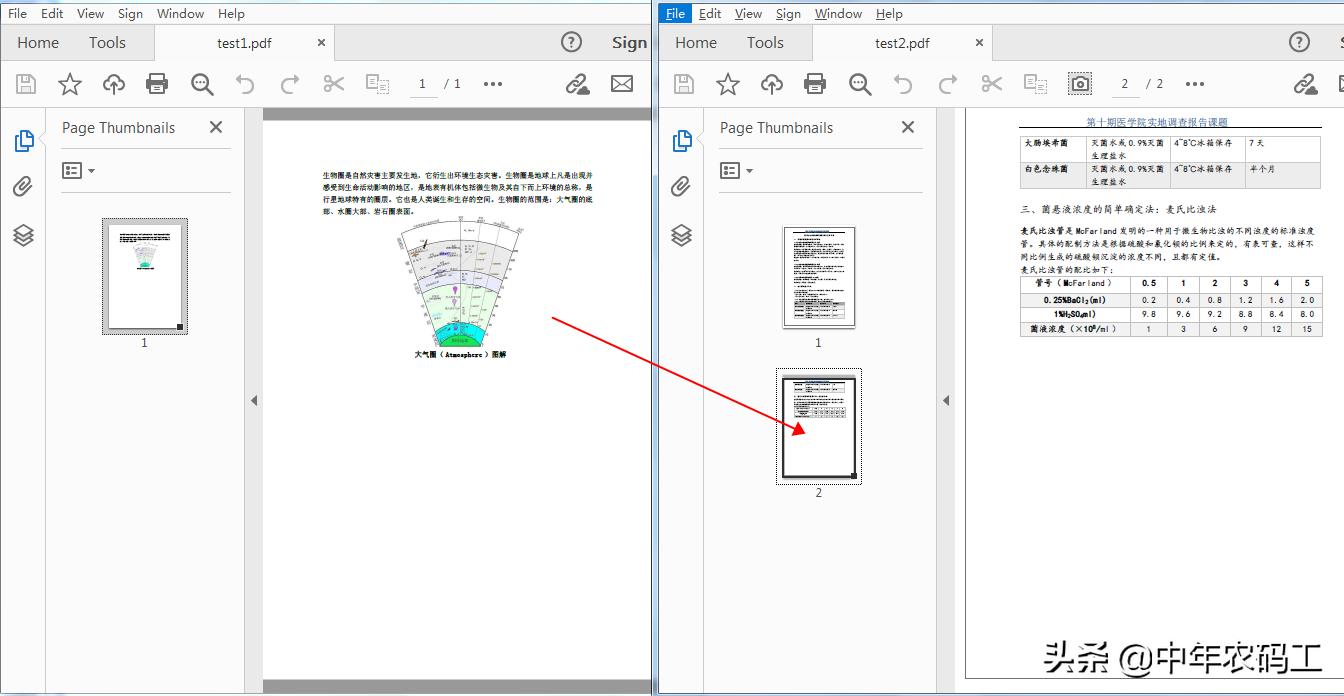This screenshot has height=696, width=1344.
Task: Click the Print icon in test1.pdf toolbar
Action: (x=157, y=84)
